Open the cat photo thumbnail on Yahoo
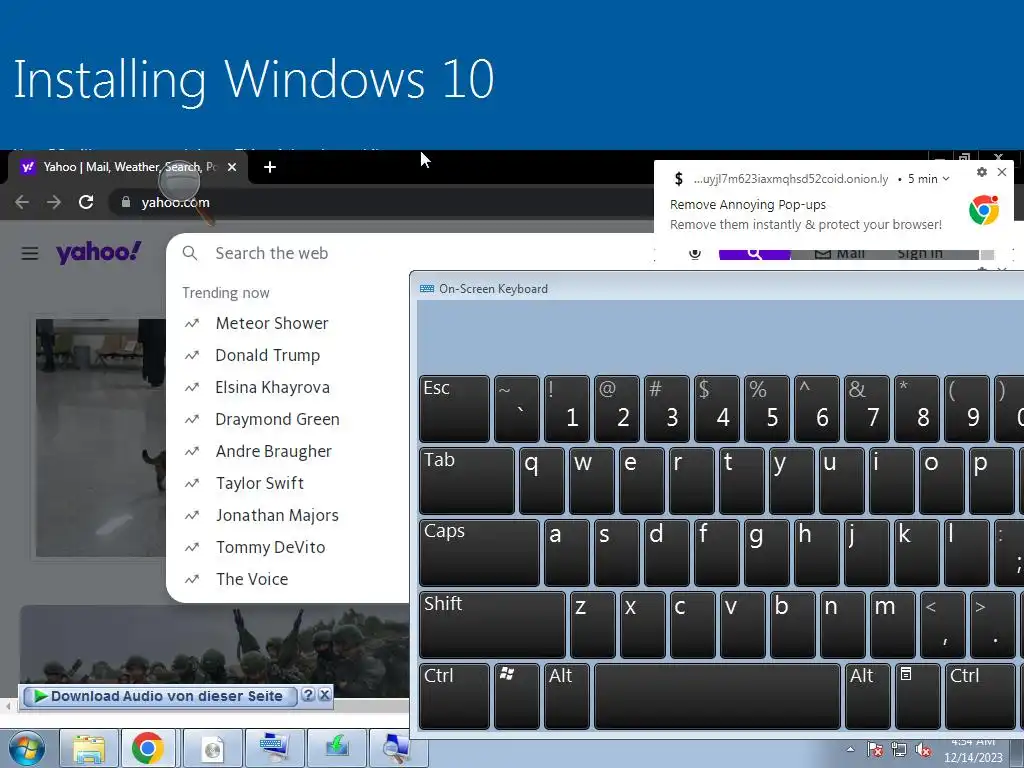 point(101,438)
